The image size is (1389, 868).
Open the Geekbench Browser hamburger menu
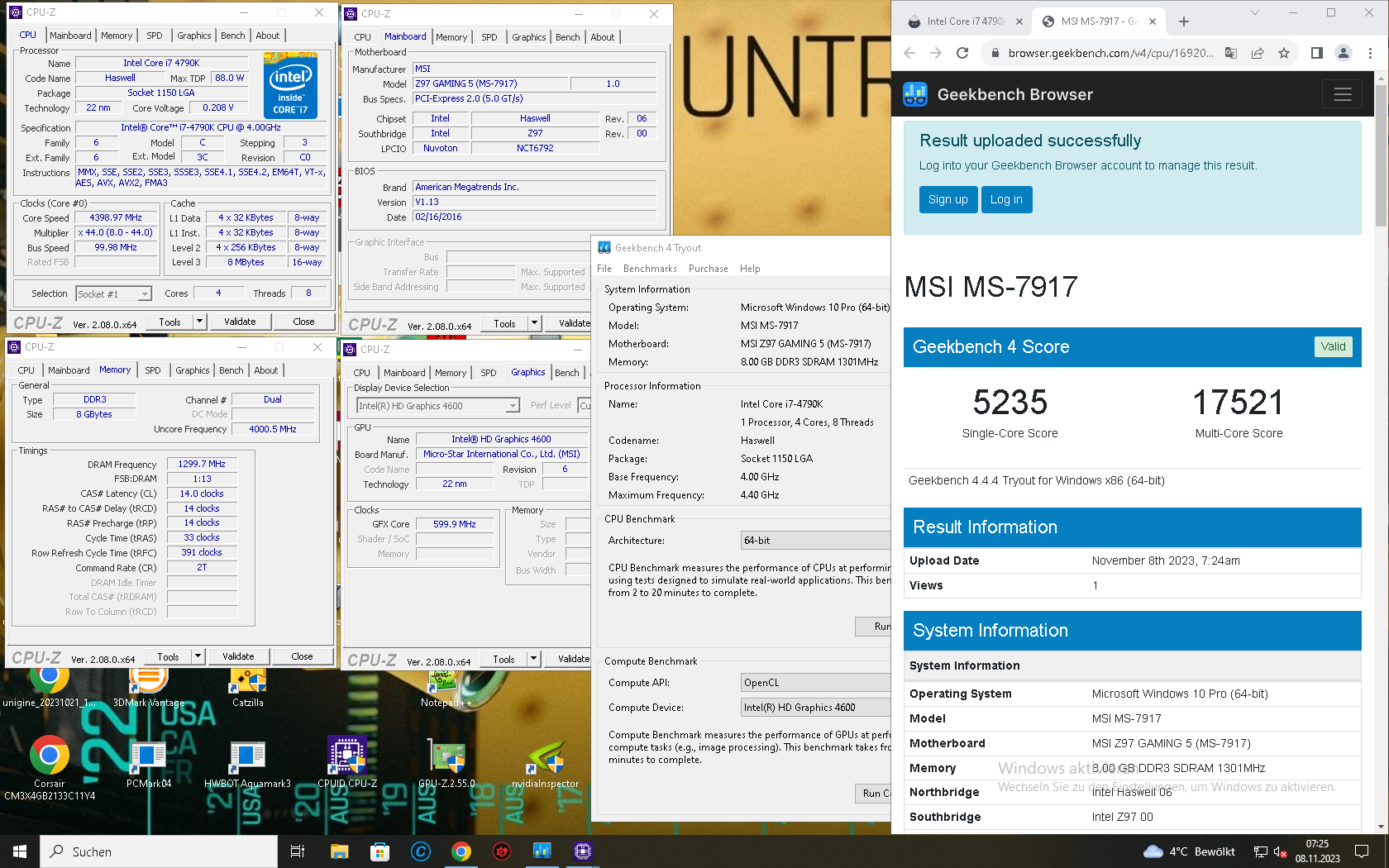[1343, 94]
